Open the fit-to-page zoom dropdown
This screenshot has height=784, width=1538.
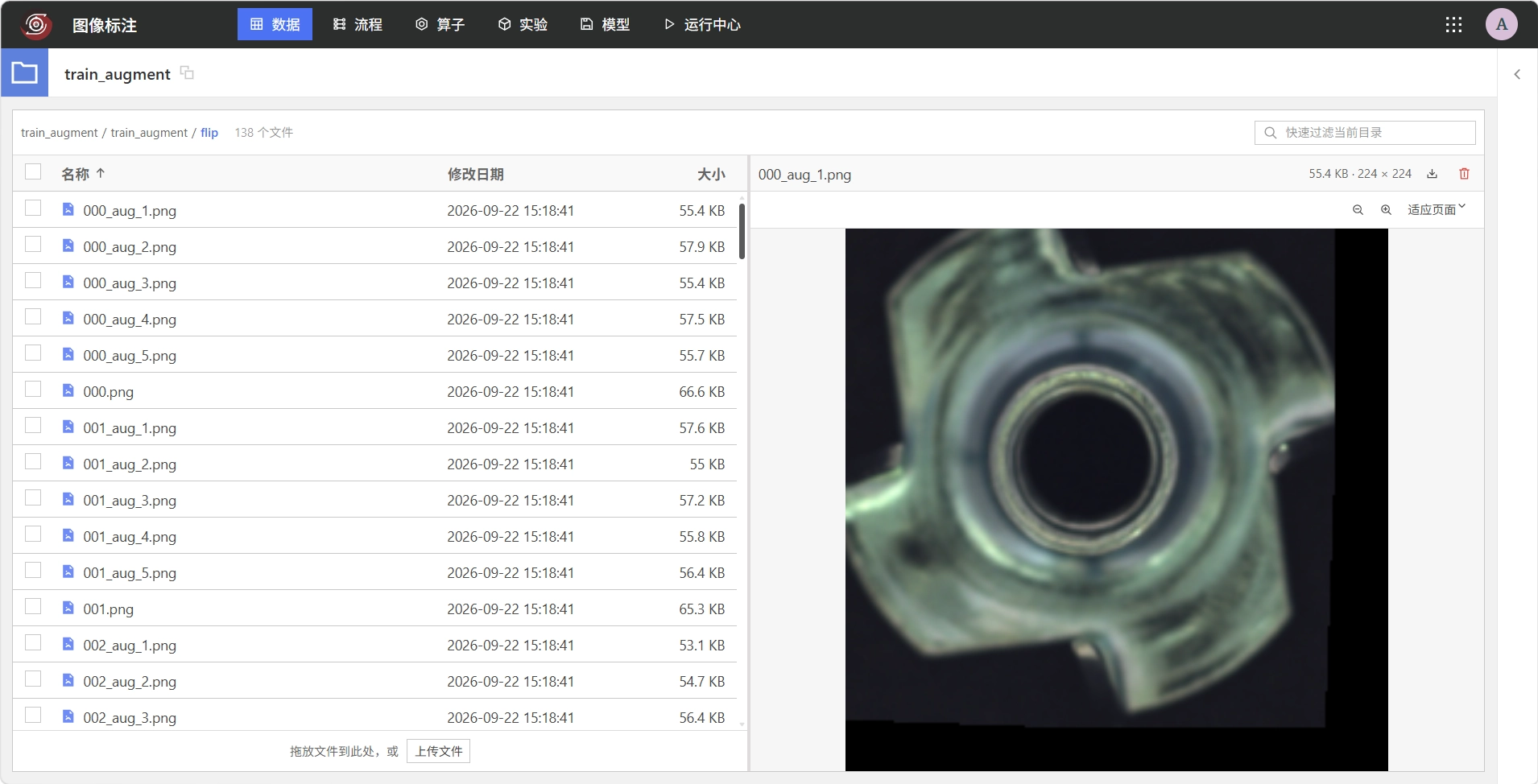point(1437,209)
